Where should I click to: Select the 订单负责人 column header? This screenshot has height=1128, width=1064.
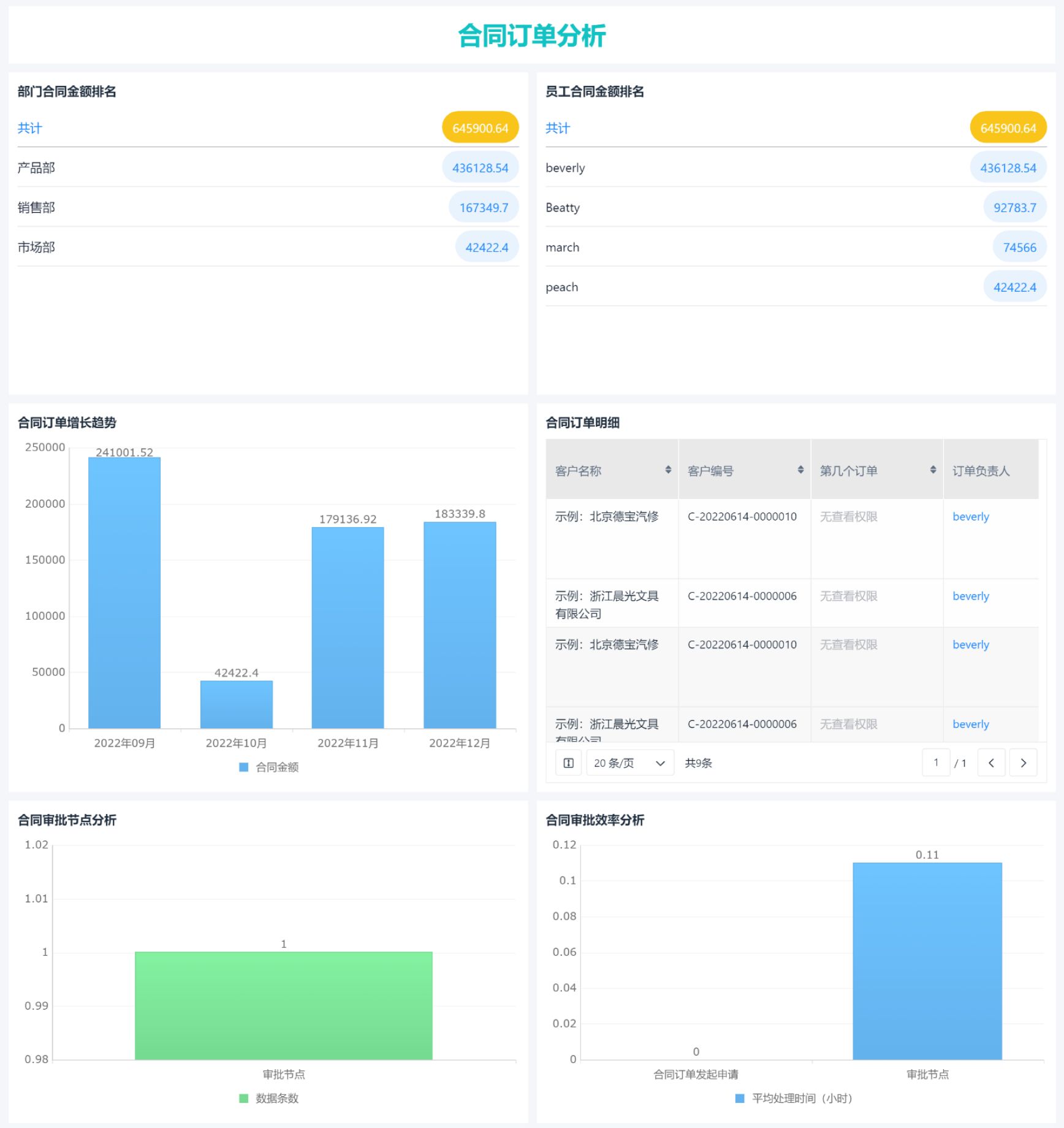click(991, 470)
